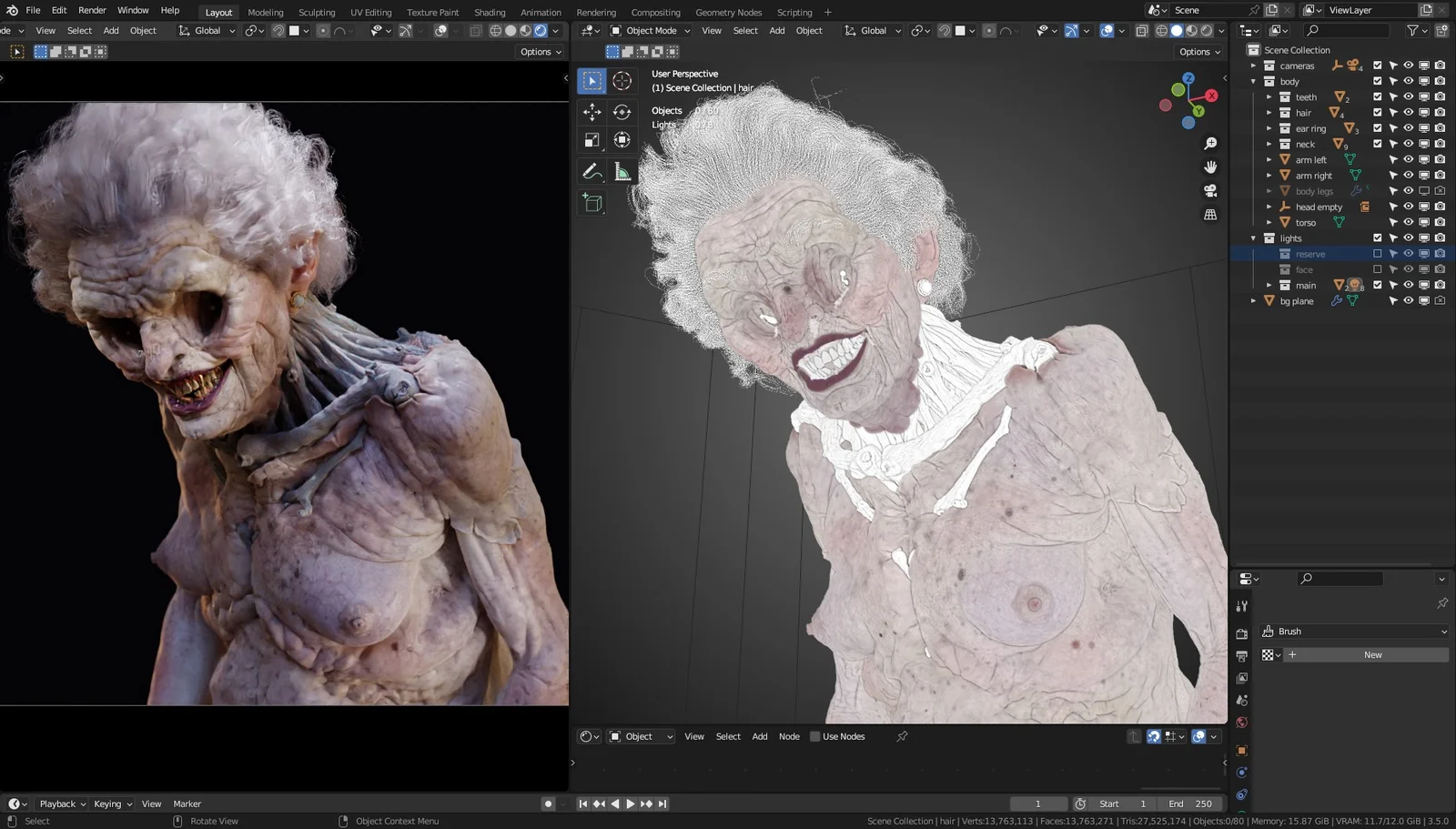Enable the Use Nodes checkbox

(x=814, y=736)
